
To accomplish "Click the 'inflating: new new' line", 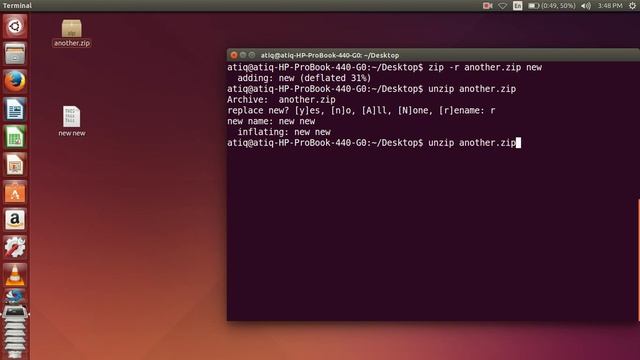I will point(284,132).
